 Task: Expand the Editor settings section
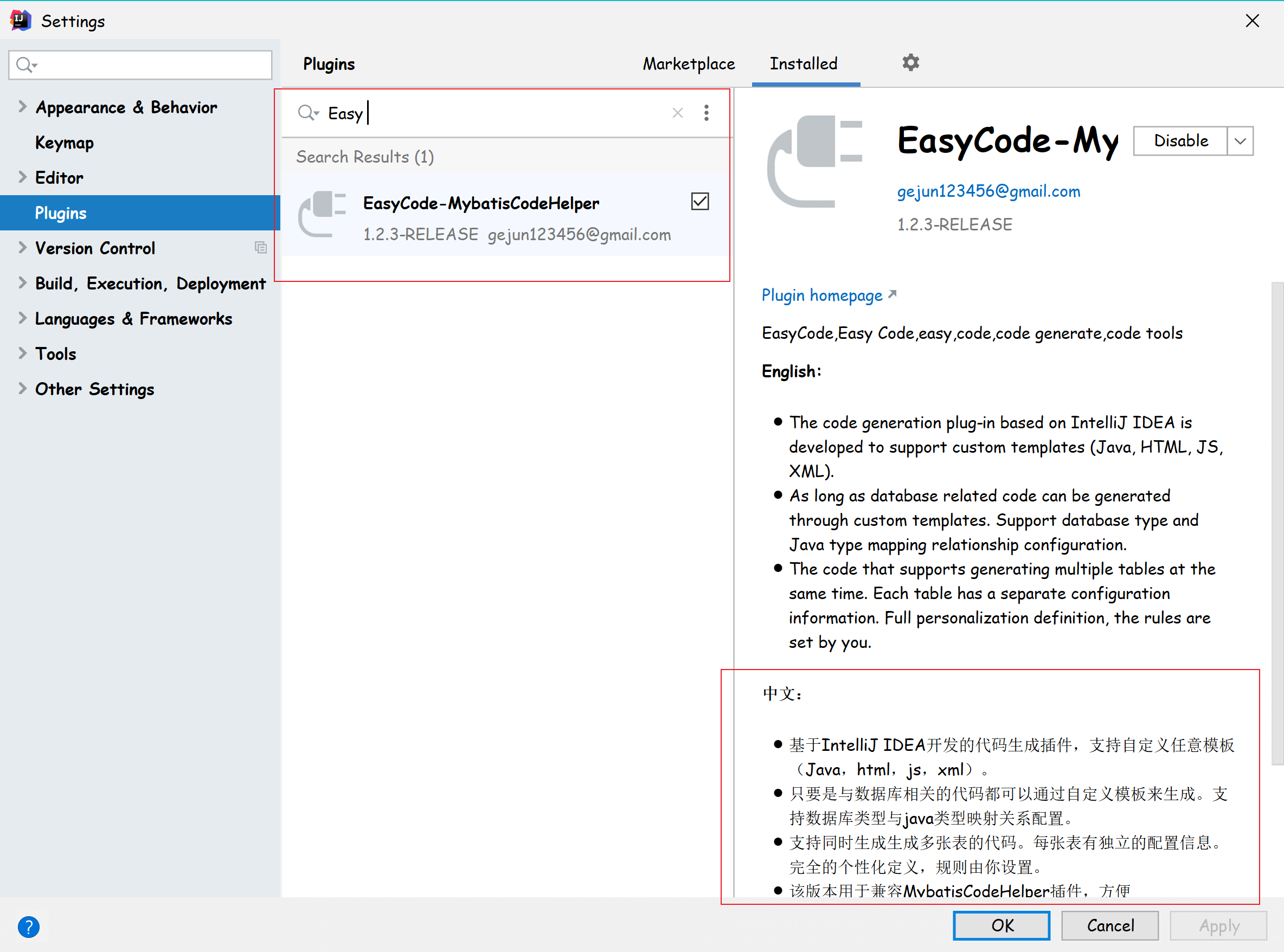[22, 177]
